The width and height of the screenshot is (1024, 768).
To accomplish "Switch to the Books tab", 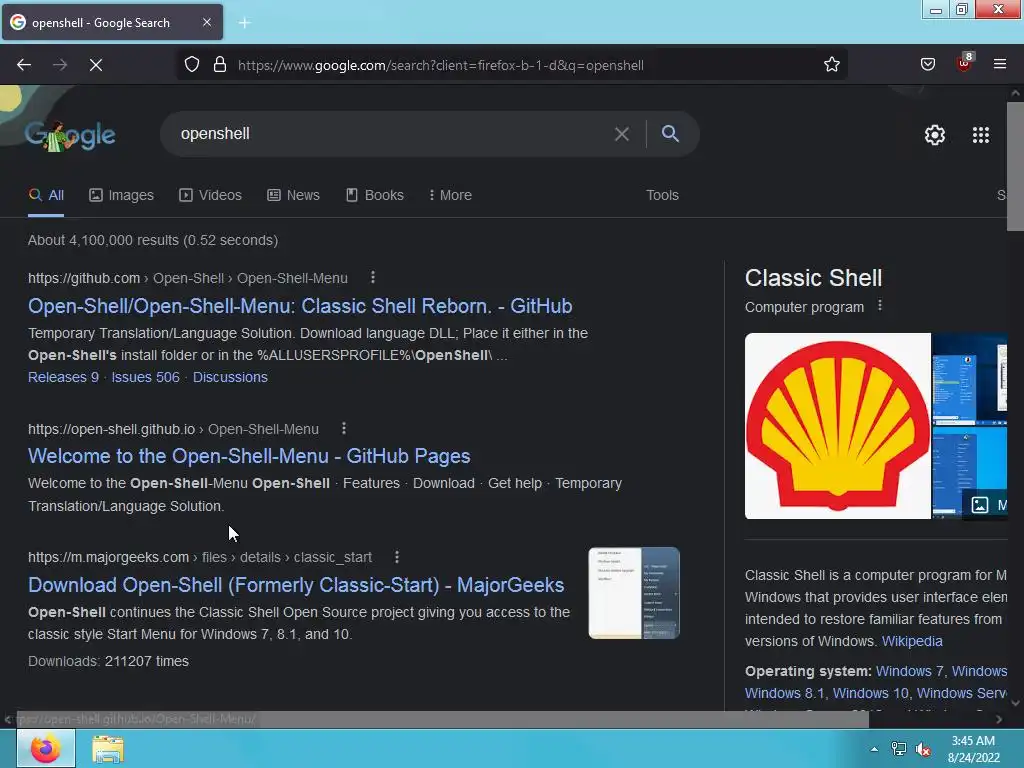I will (x=374, y=195).
